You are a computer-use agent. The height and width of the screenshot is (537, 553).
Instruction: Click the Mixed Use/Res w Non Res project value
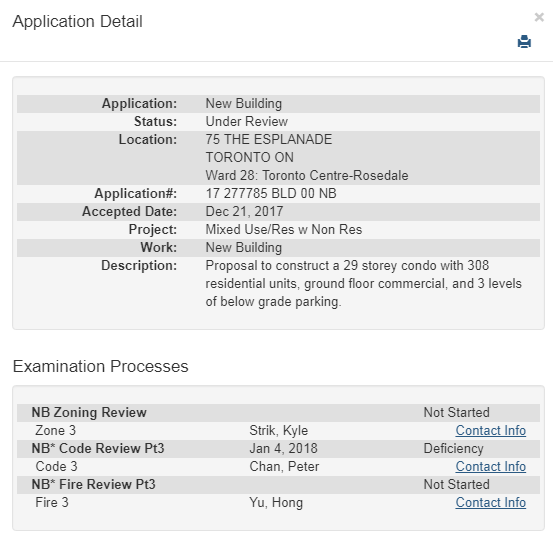point(284,229)
